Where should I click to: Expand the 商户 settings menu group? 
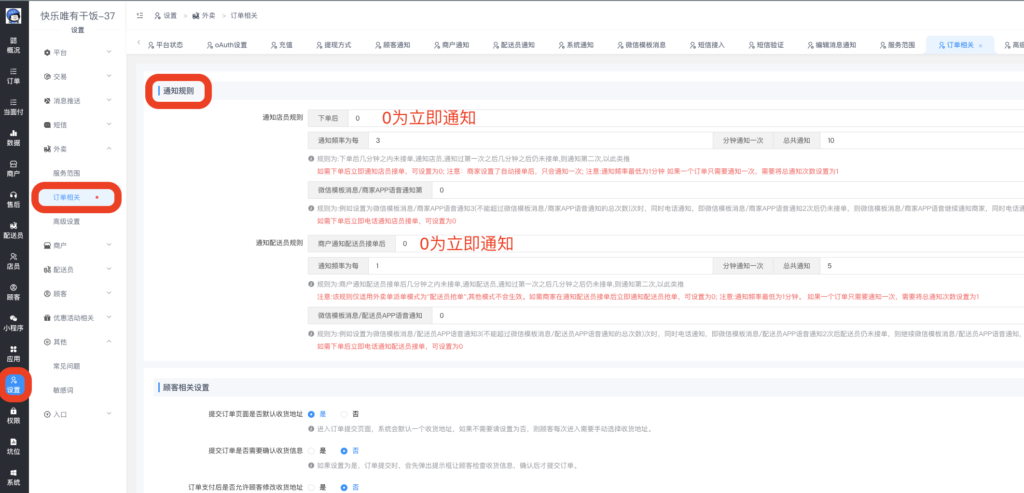pos(78,245)
